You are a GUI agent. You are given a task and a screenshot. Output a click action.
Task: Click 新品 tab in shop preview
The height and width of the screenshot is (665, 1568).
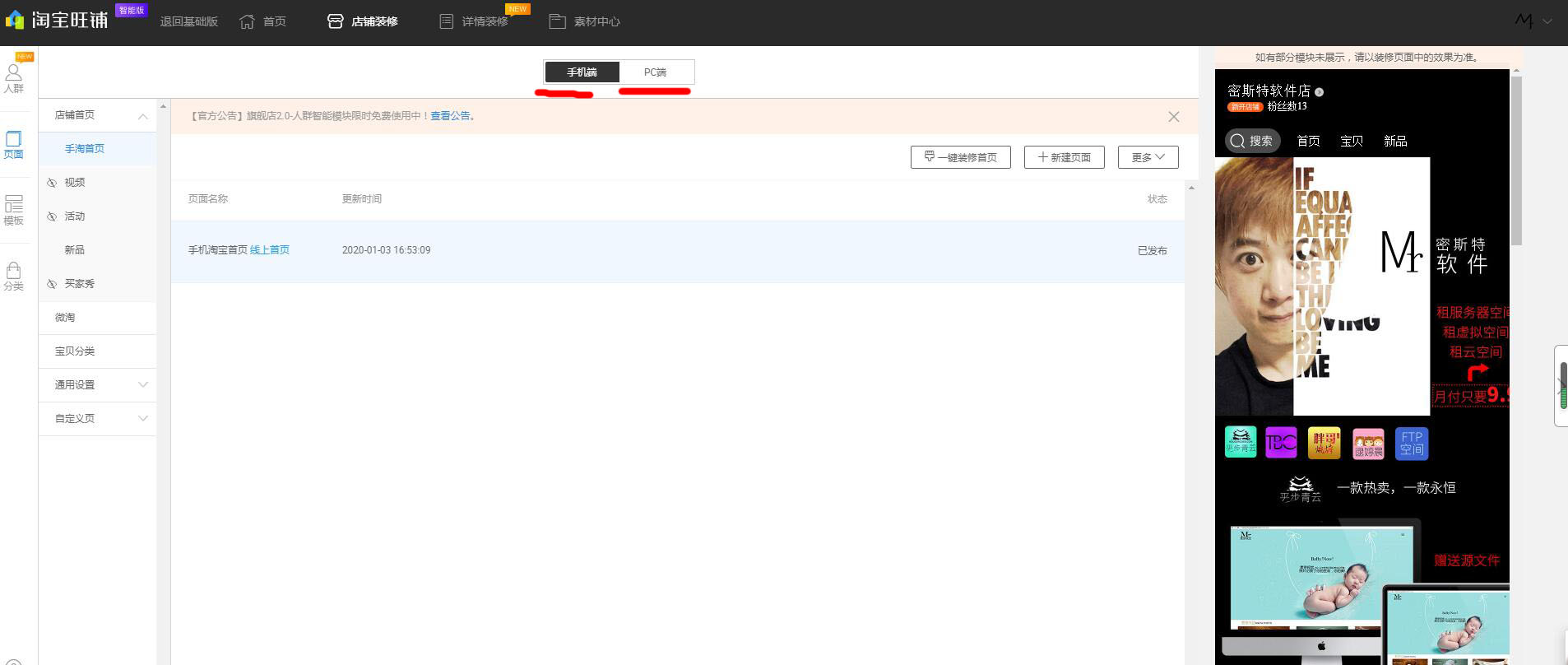pyautogui.click(x=1395, y=142)
